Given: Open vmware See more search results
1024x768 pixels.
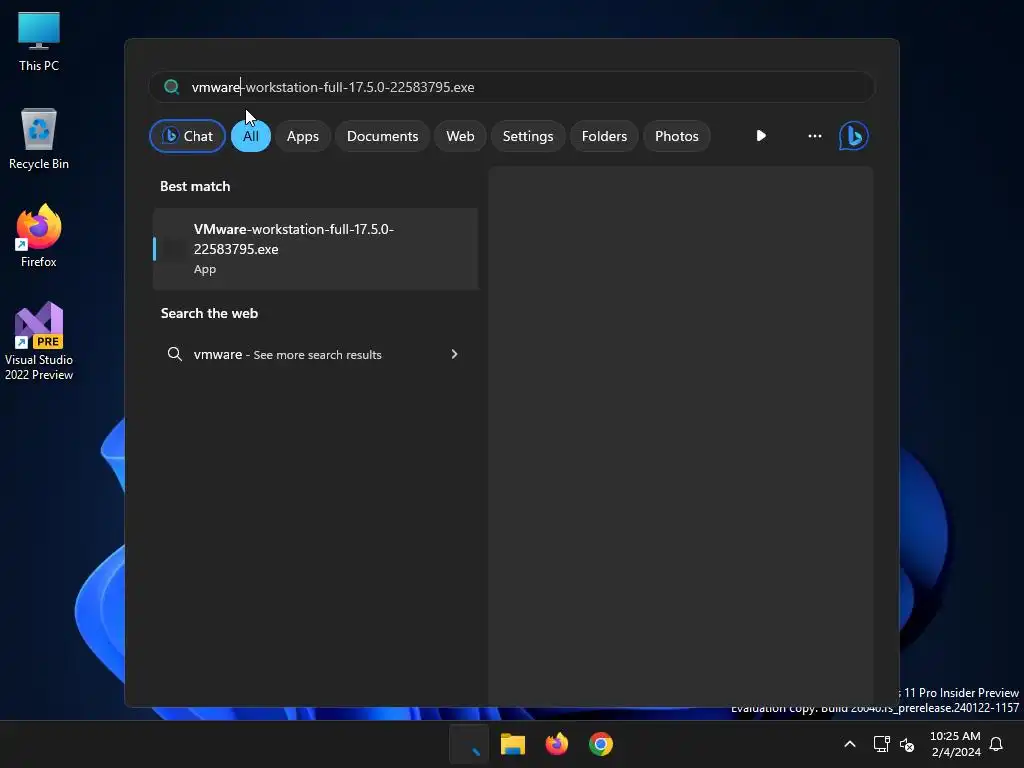Looking at the screenshot, I should click(x=315, y=354).
